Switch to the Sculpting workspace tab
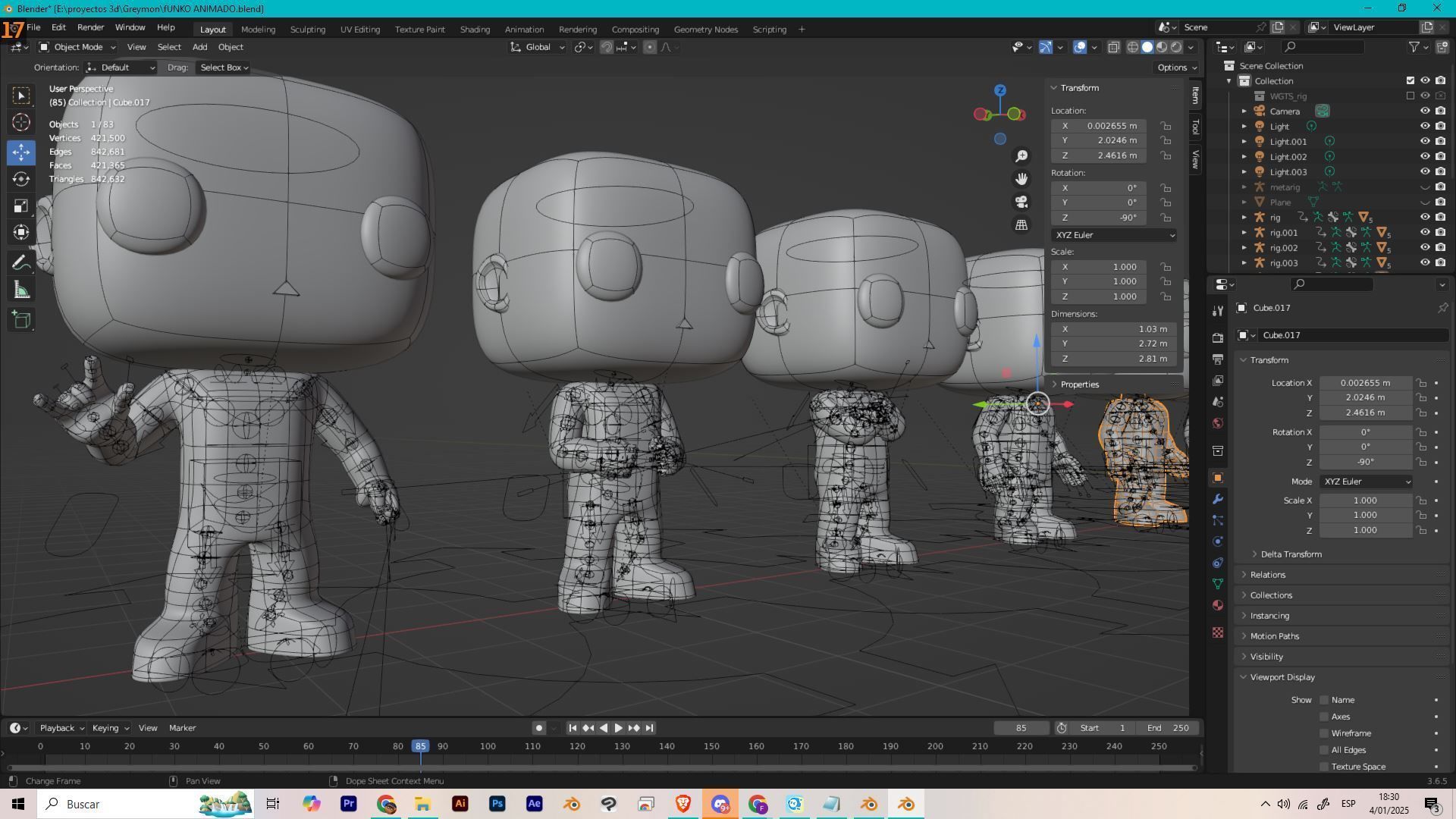This screenshot has height=819, width=1456. (x=307, y=30)
